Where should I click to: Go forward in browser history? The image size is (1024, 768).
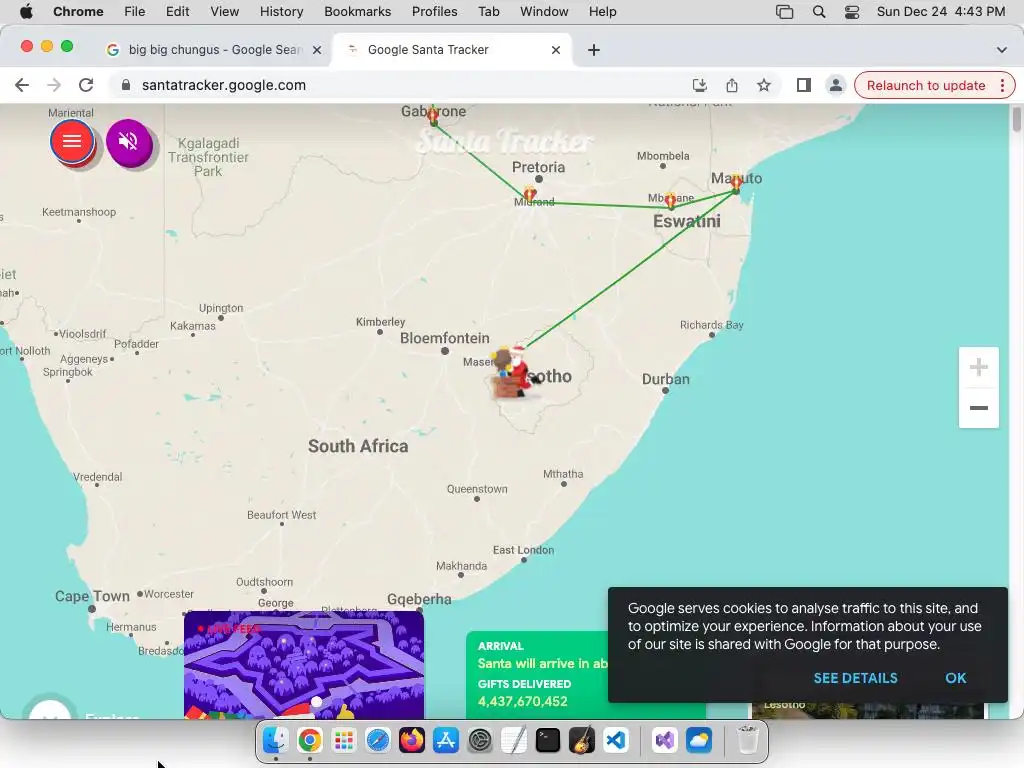(54, 86)
